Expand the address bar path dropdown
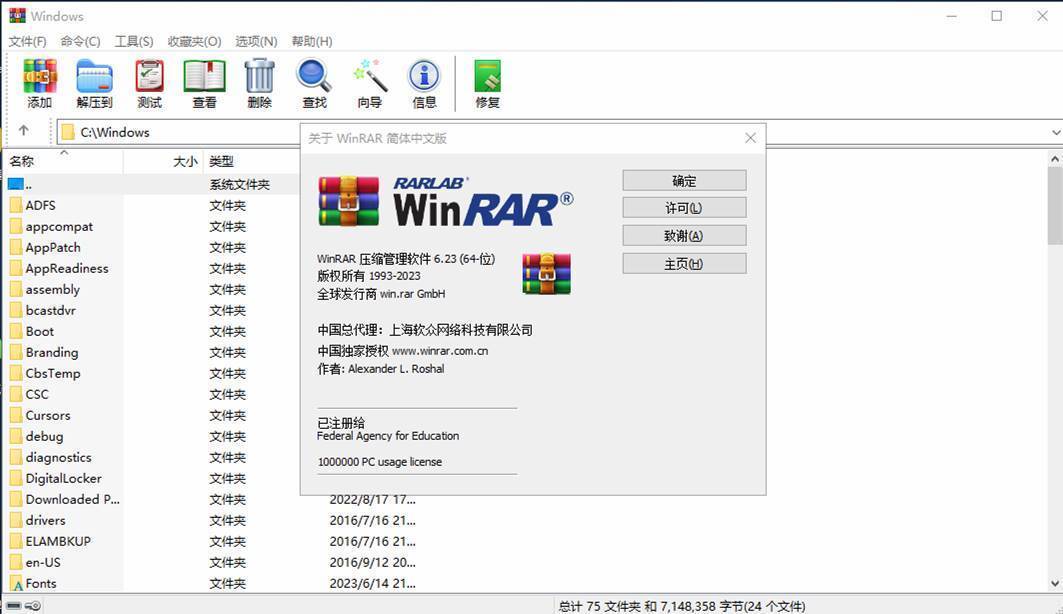Image resolution: width=1063 pixels, height=614 pixels. coord(1056,132)
